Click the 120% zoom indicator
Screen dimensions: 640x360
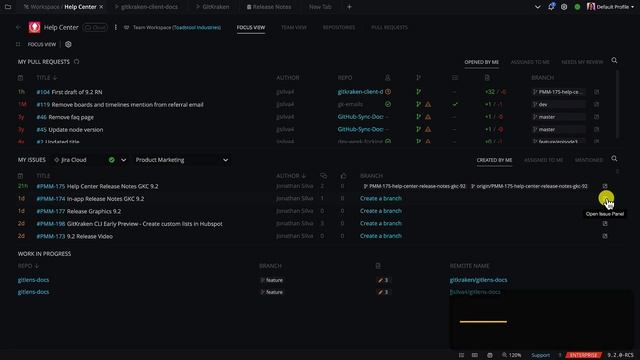[512, 356]
